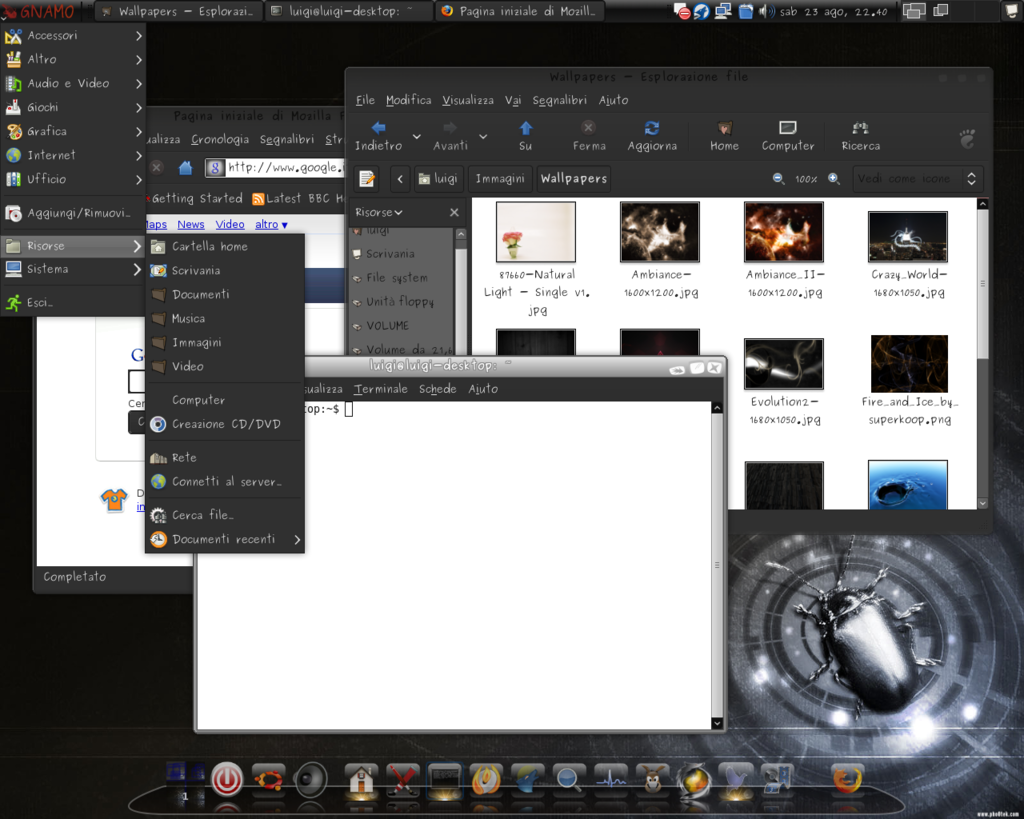The height and width of the screenshot is (819, 1024).
Task: Click the Immagini path breadcrumb button
Action: click(500, 179)
